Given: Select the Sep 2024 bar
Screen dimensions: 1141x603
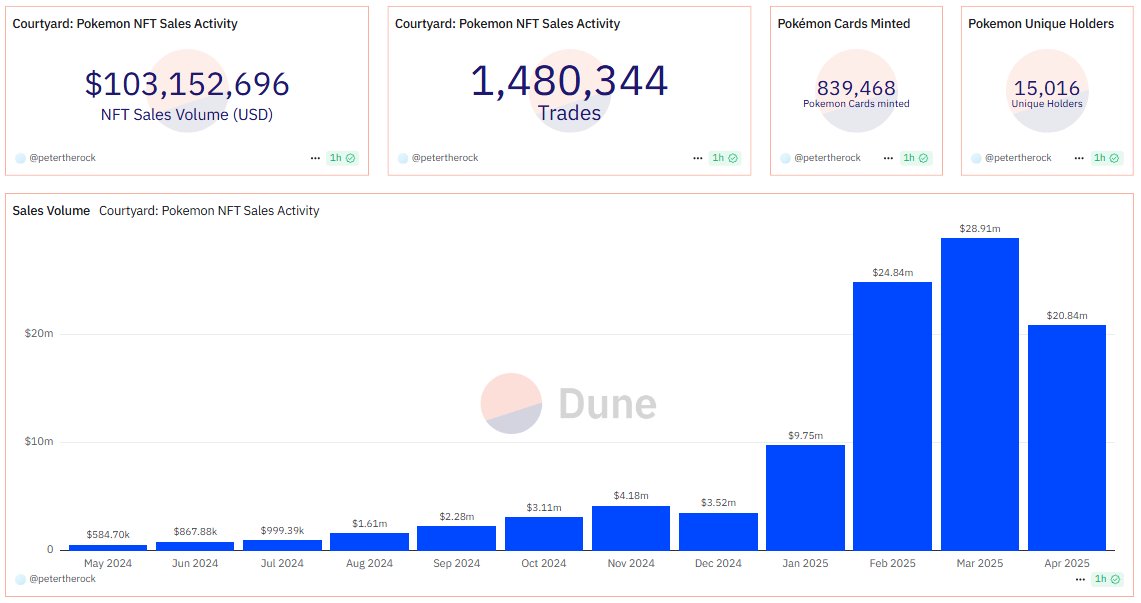Looking at the screenshot, I should click(456, 538).
